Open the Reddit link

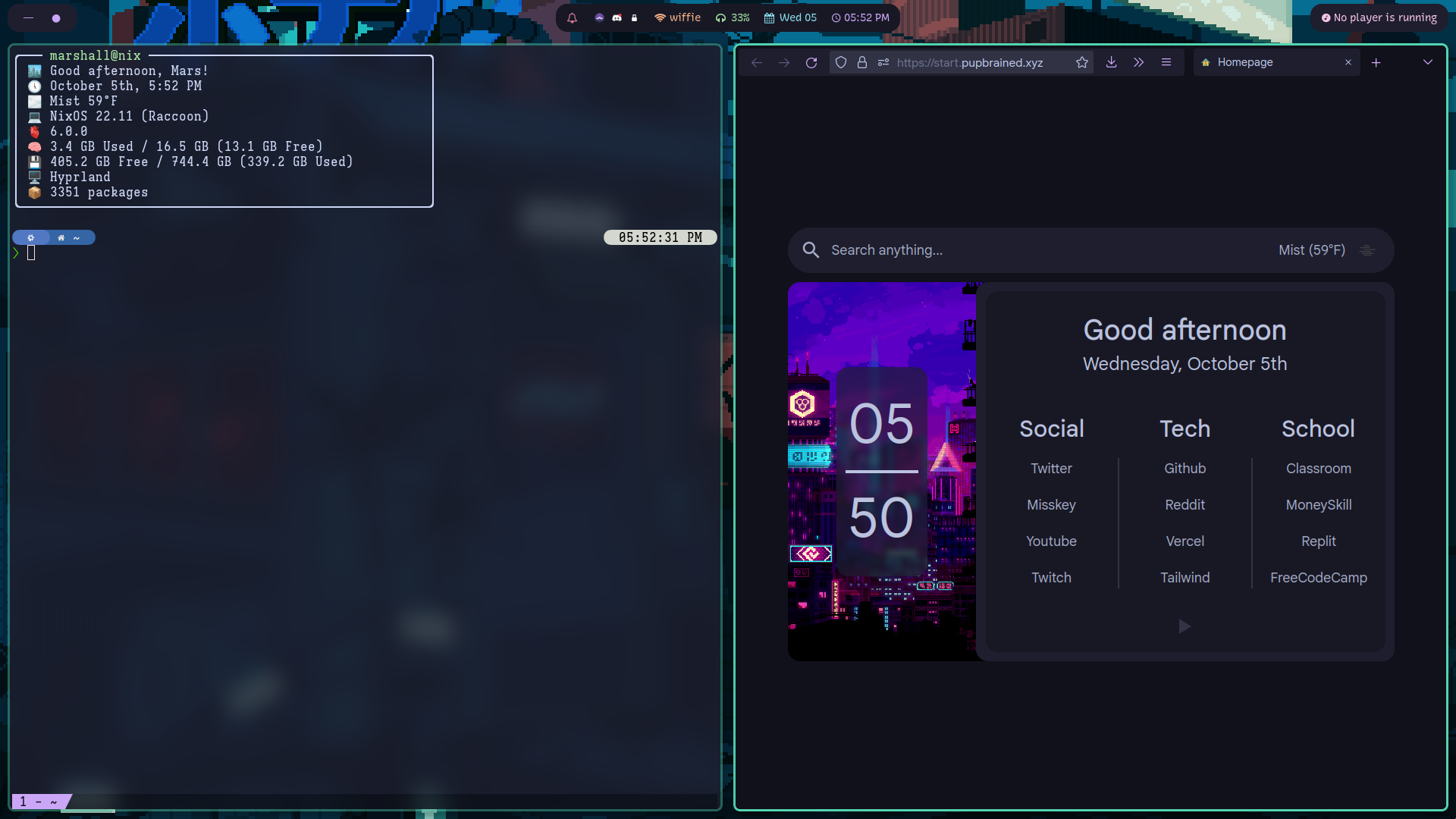click(x=1185, y=505)
